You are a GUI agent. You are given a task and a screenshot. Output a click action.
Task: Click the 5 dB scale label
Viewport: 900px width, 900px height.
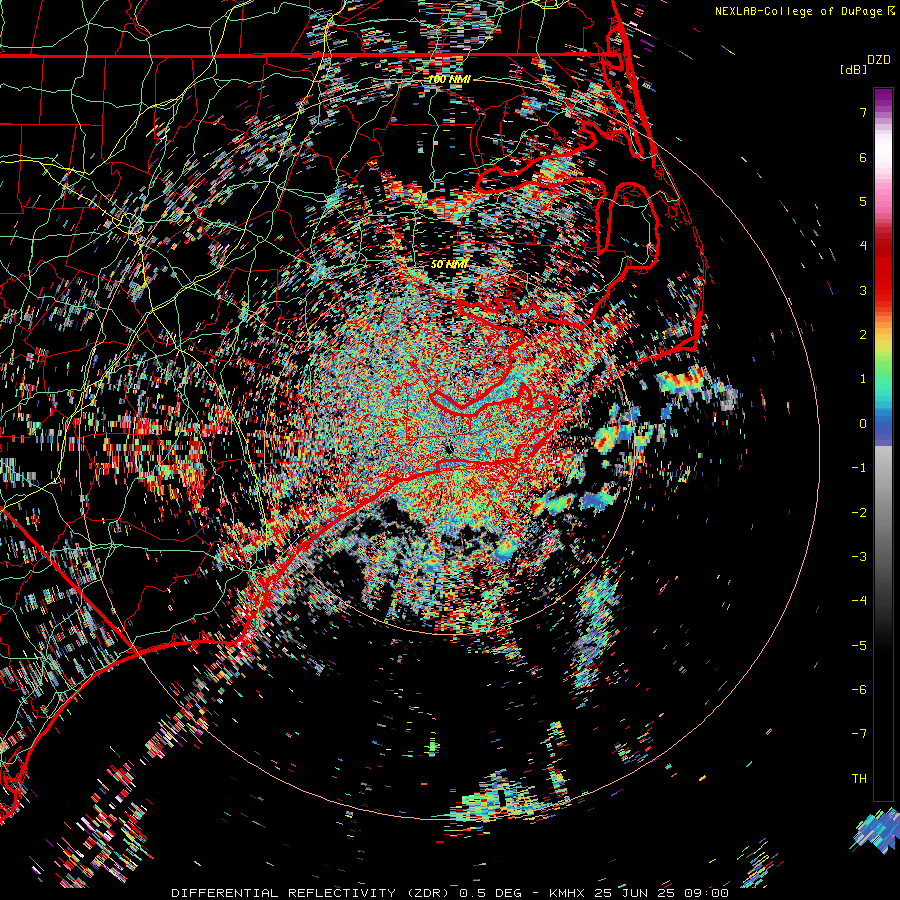[x=863, y=201]
